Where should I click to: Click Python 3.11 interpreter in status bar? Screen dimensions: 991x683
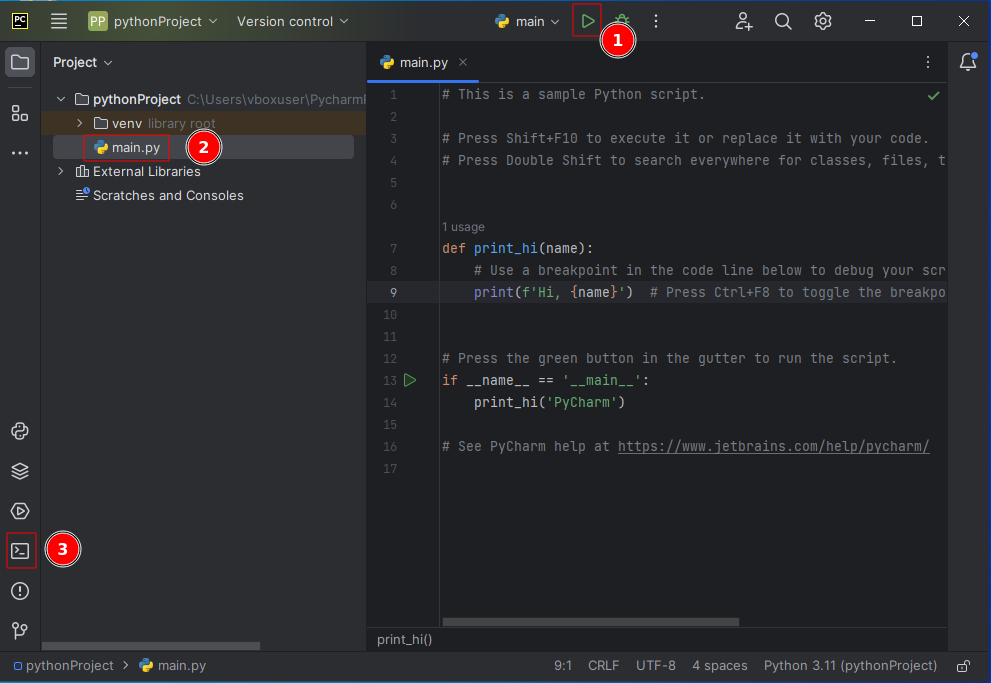pos(850,666)
